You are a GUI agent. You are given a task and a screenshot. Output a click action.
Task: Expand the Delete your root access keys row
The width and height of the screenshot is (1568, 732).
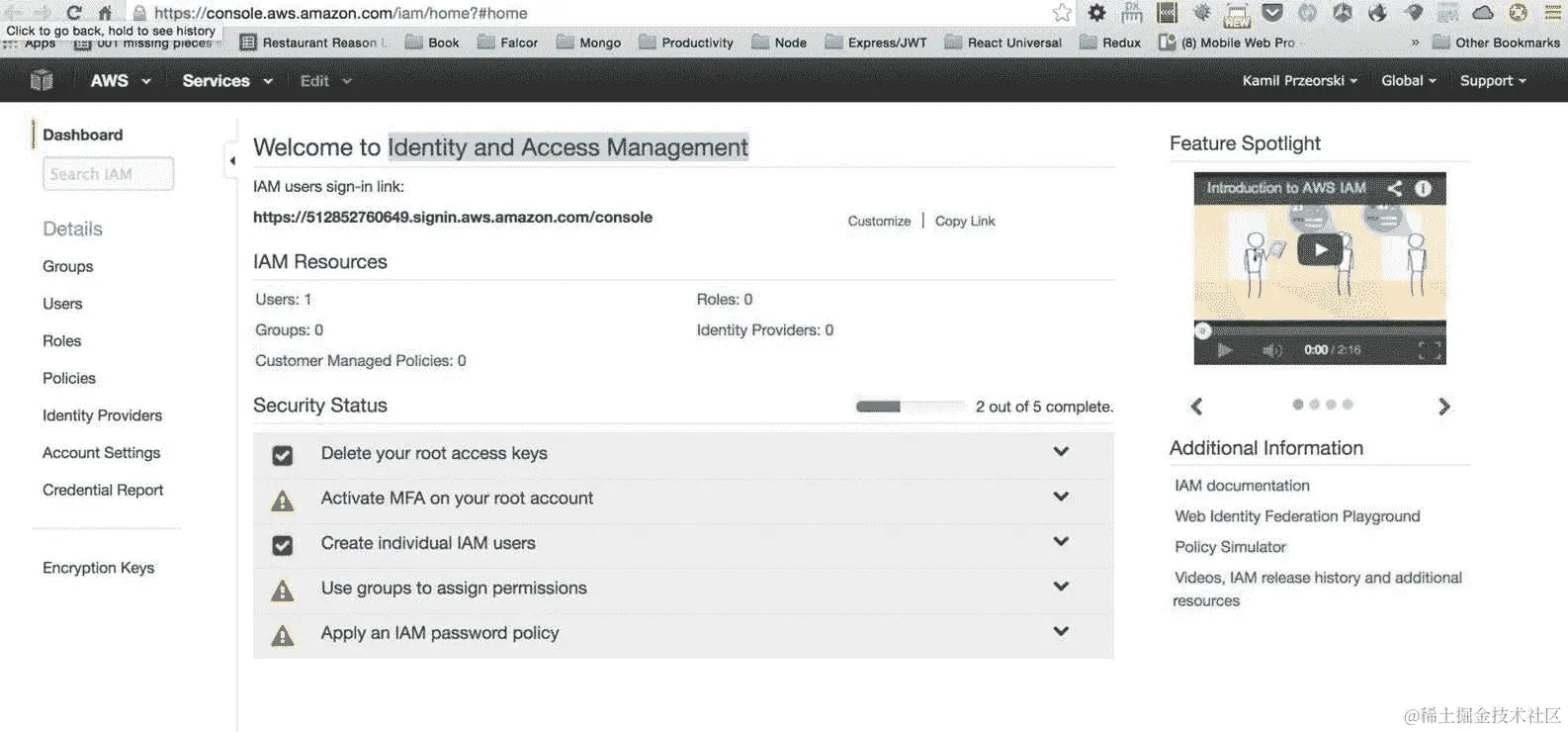pyautogui.click(x=1061, y=451)
